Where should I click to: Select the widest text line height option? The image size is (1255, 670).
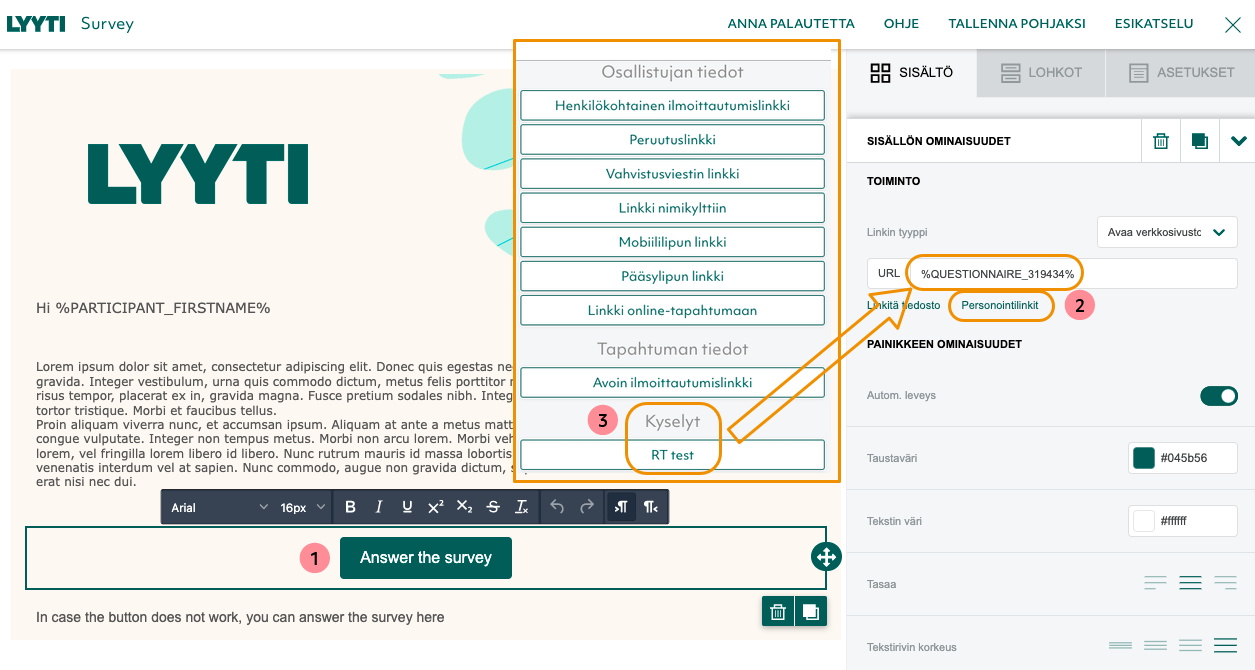tap(1225, 646)
